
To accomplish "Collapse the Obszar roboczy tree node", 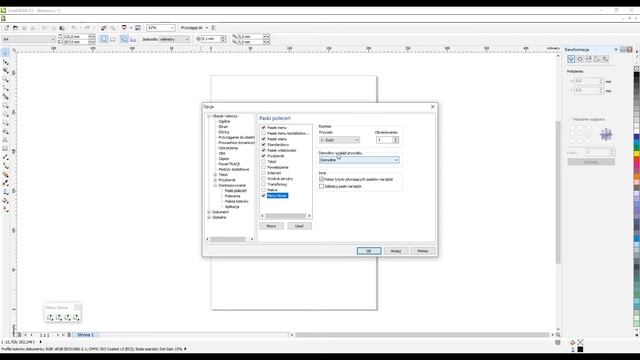I will click(x=209, y=116).
